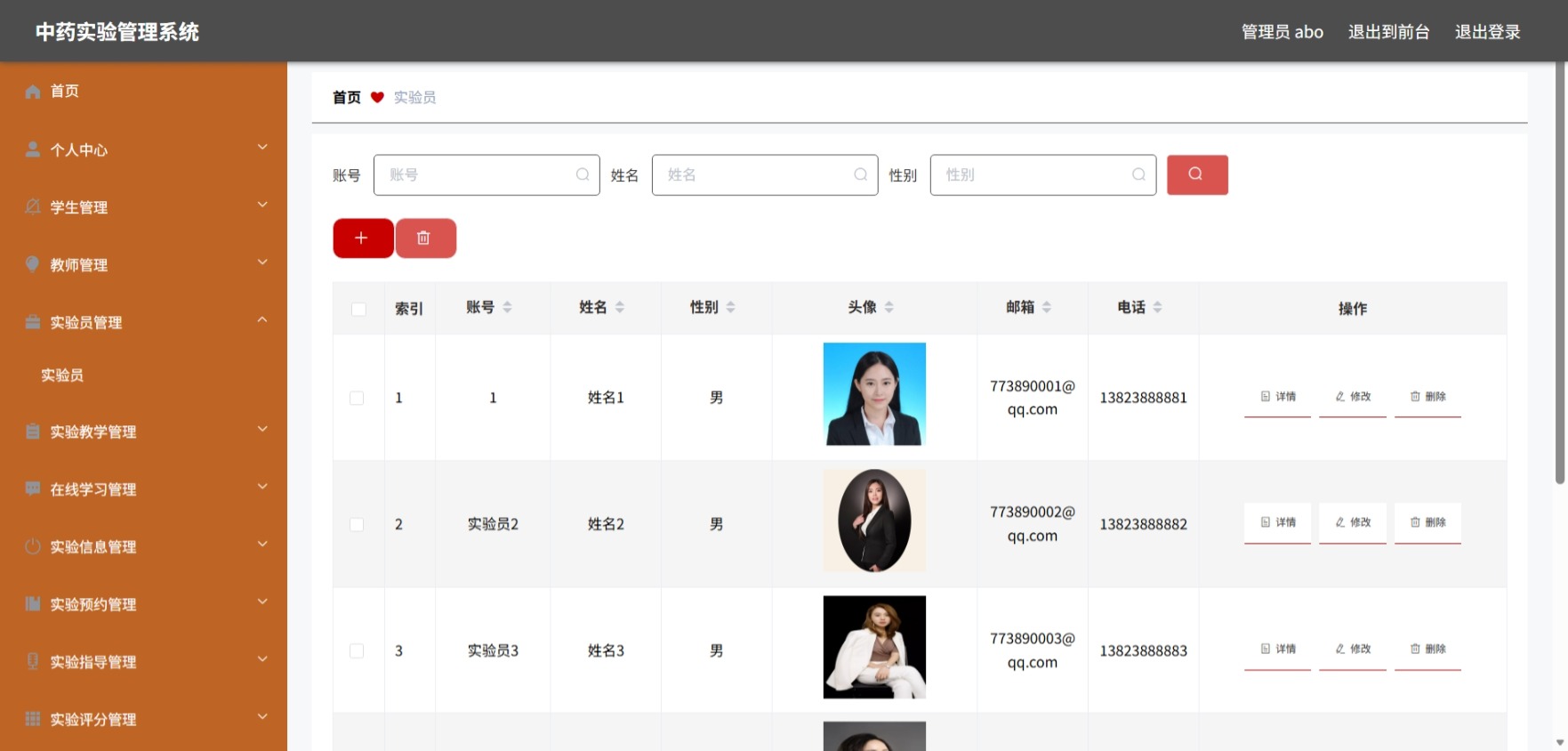Click the red heart breadcrumb icon
Viewport: 1568px width, 751px height.
click(377, 98)
